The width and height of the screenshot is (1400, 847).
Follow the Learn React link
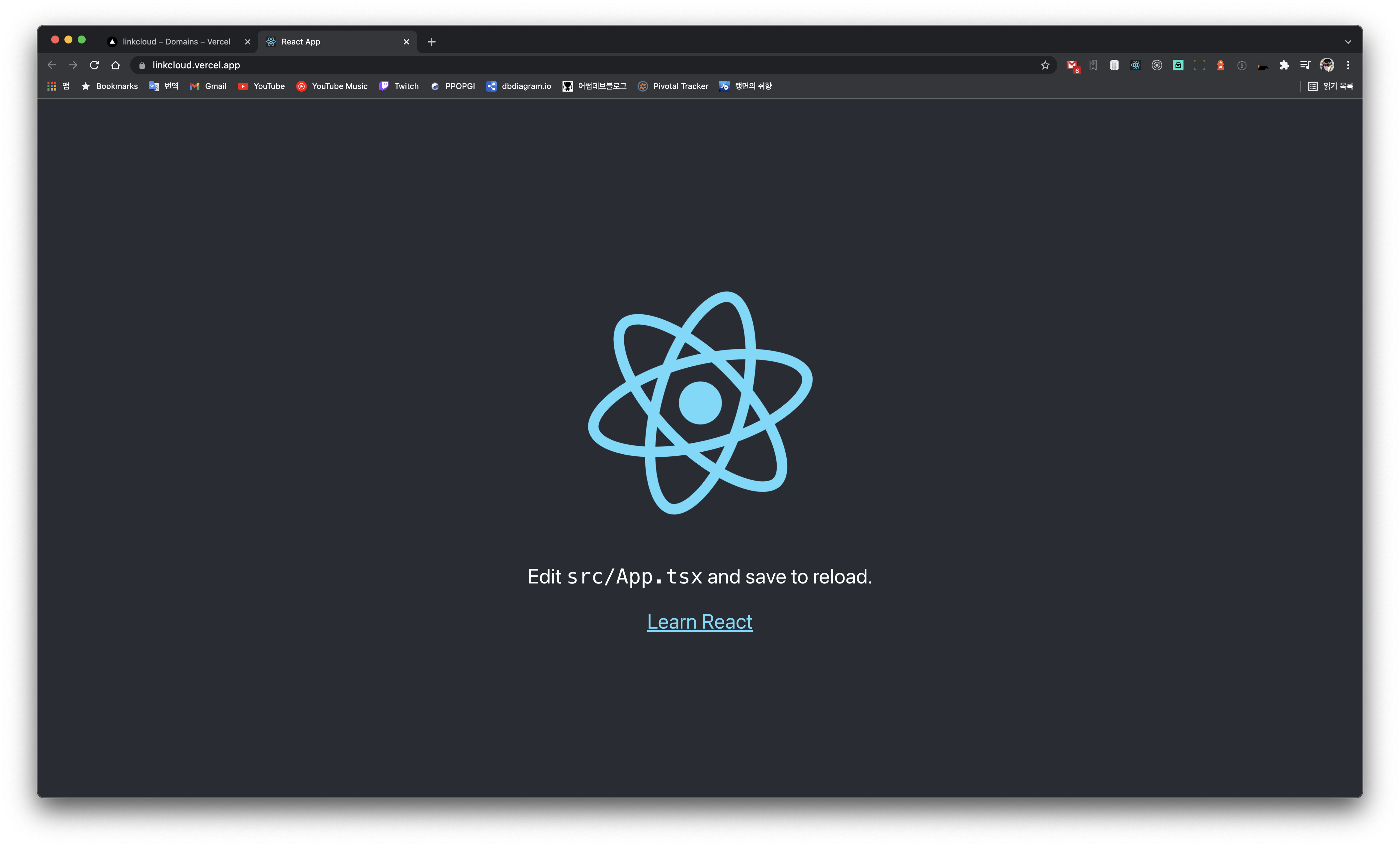(x=700, y=622)
